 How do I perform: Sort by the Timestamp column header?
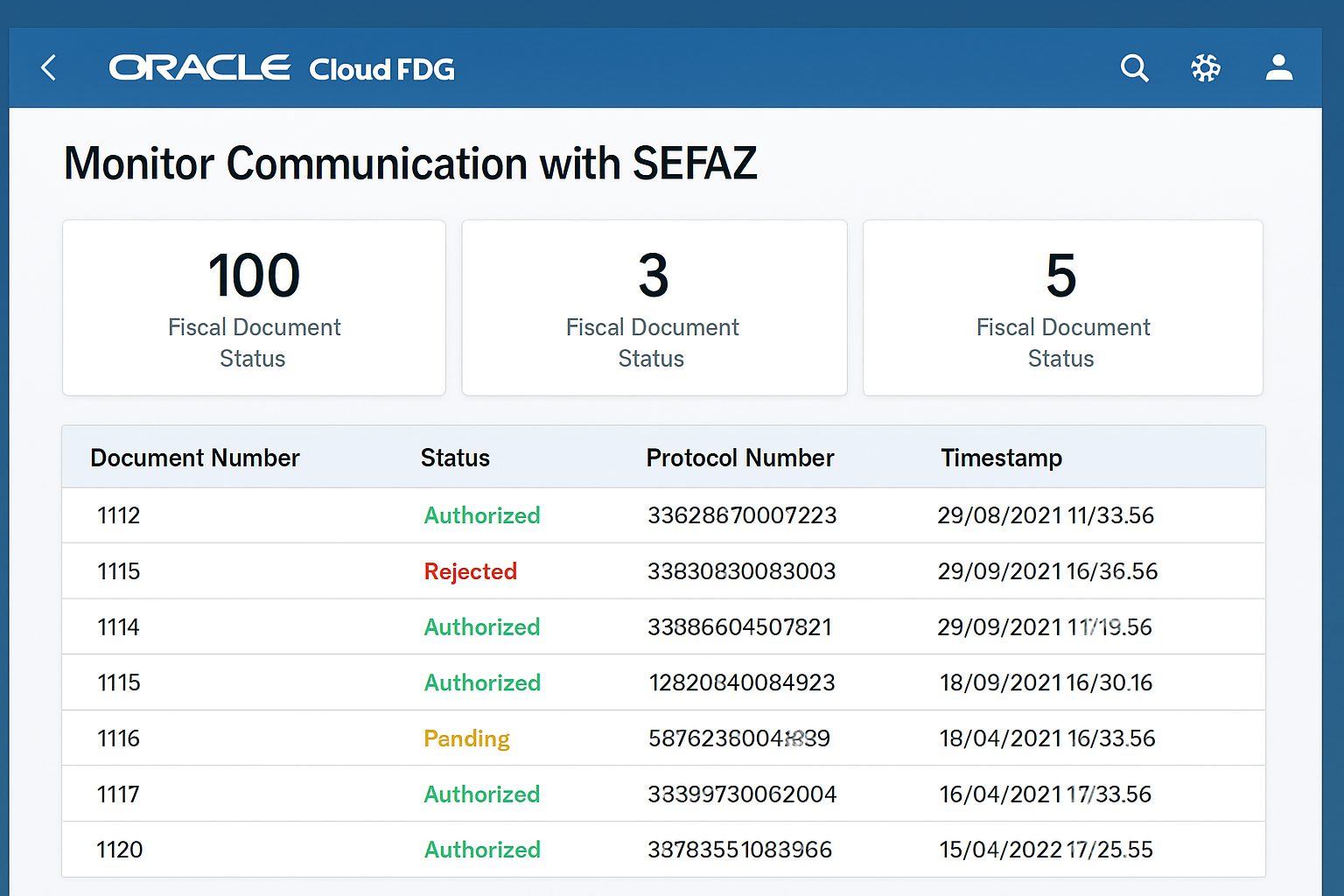(x=1001, y=457)
